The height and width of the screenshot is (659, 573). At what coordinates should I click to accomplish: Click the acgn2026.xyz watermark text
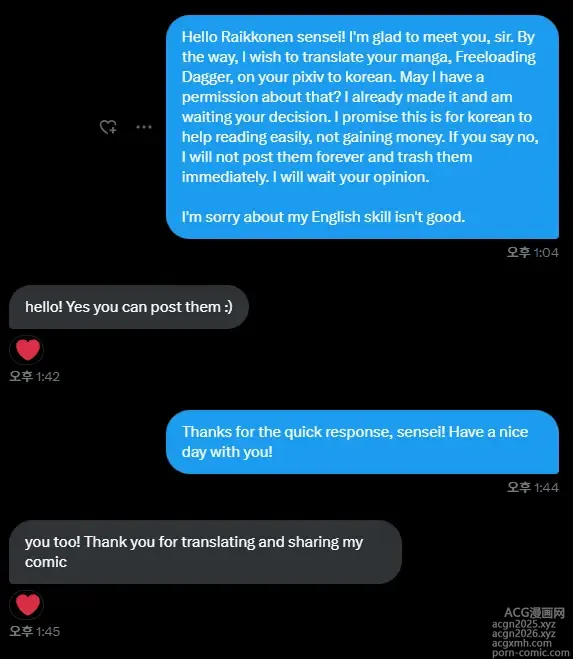click(x=524, y=633)
